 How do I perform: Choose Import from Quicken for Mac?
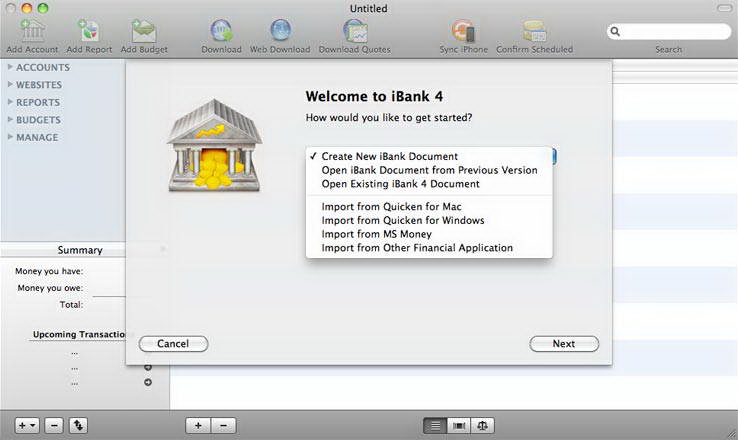pyautogui.click(x=429, y=207)
